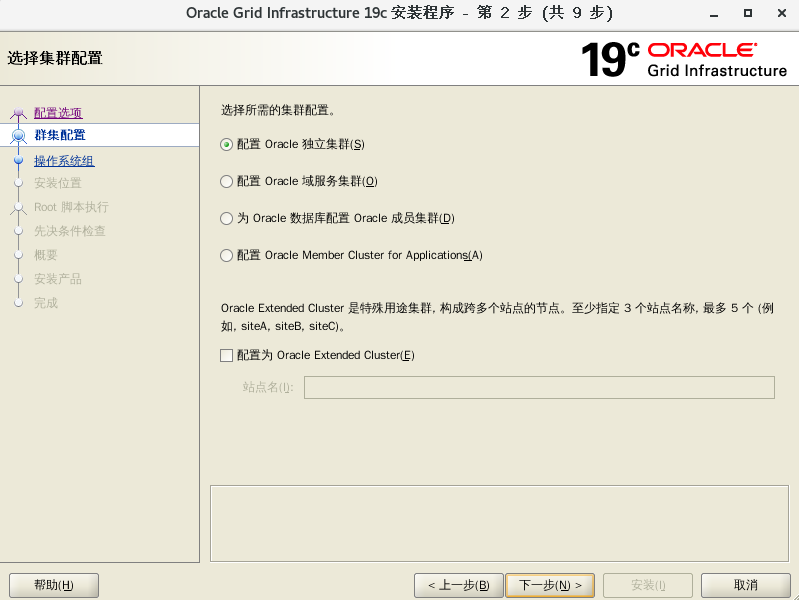The height and width of the screenshot is (600, 799).
Task: Click the 安装产品 step bullet icon
Action: pos(19,279)
